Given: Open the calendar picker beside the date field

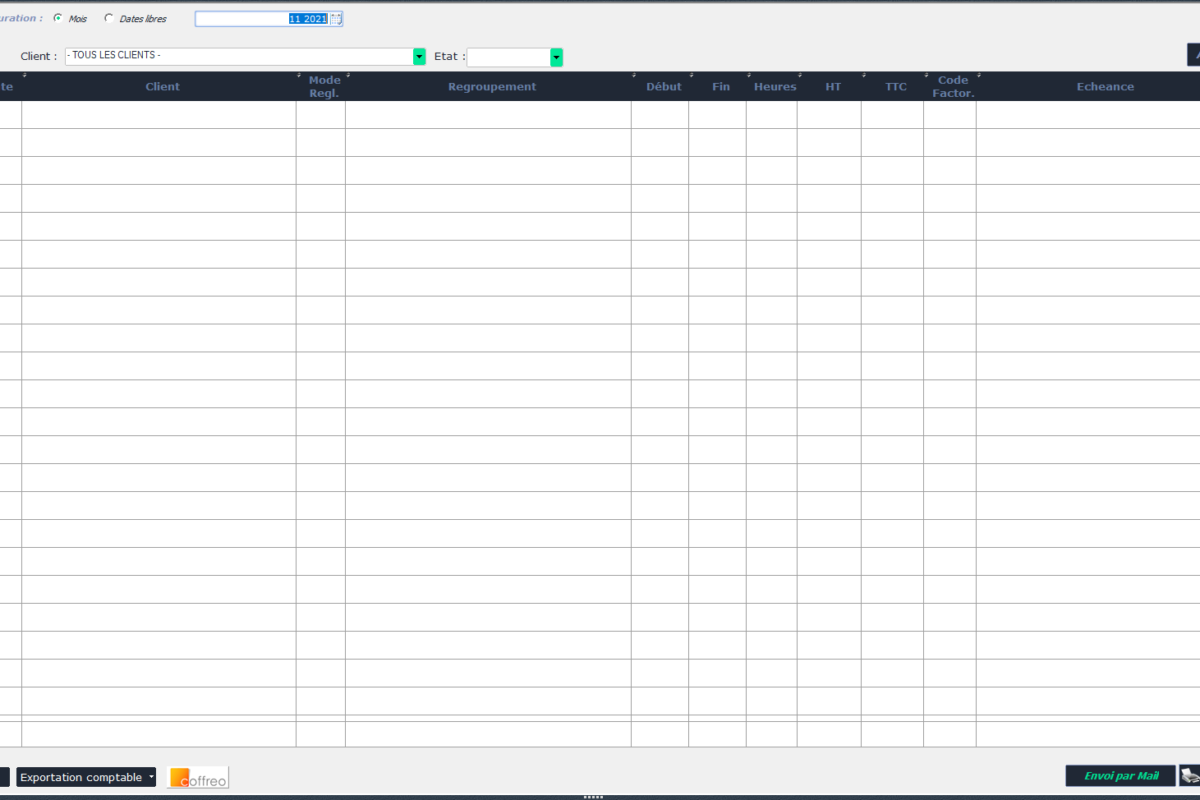Looking at the screenshot, I should [336, 19].
